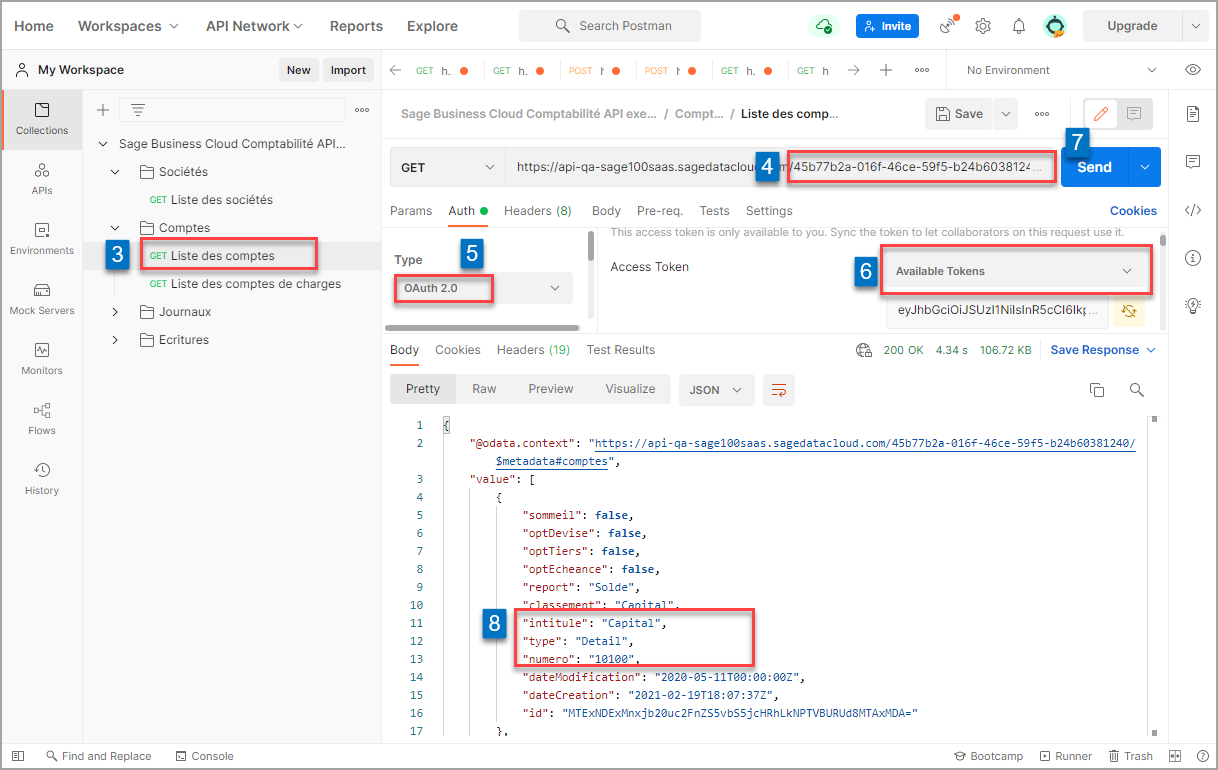Image resolution: width=1218 pixels, height=770 pixels.
Task: Switch to the Tests tab
Action: click(714, 211)
